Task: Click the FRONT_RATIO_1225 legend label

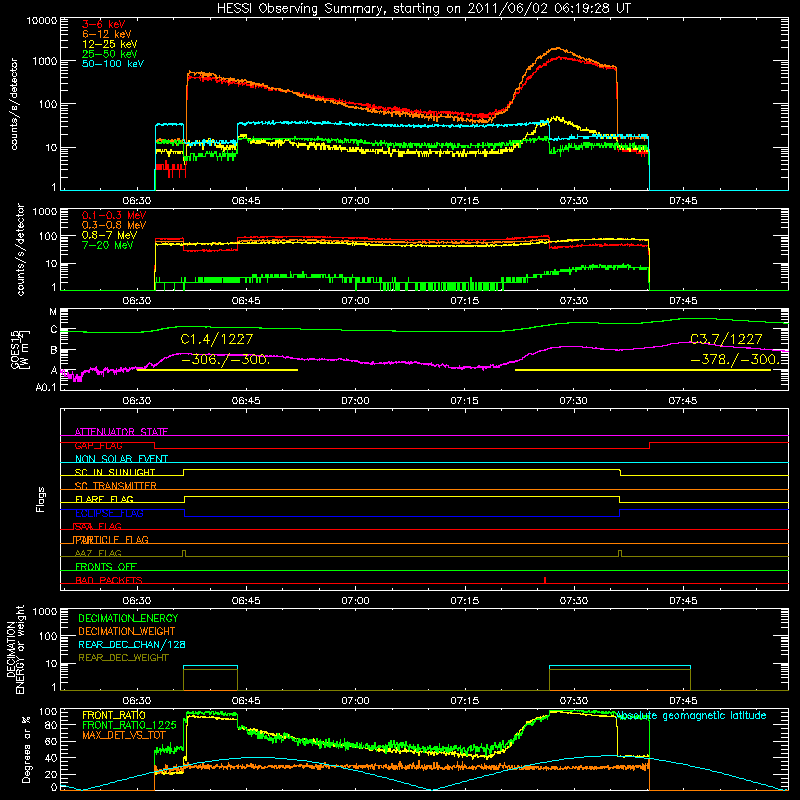Action: [x=129, y=725]
